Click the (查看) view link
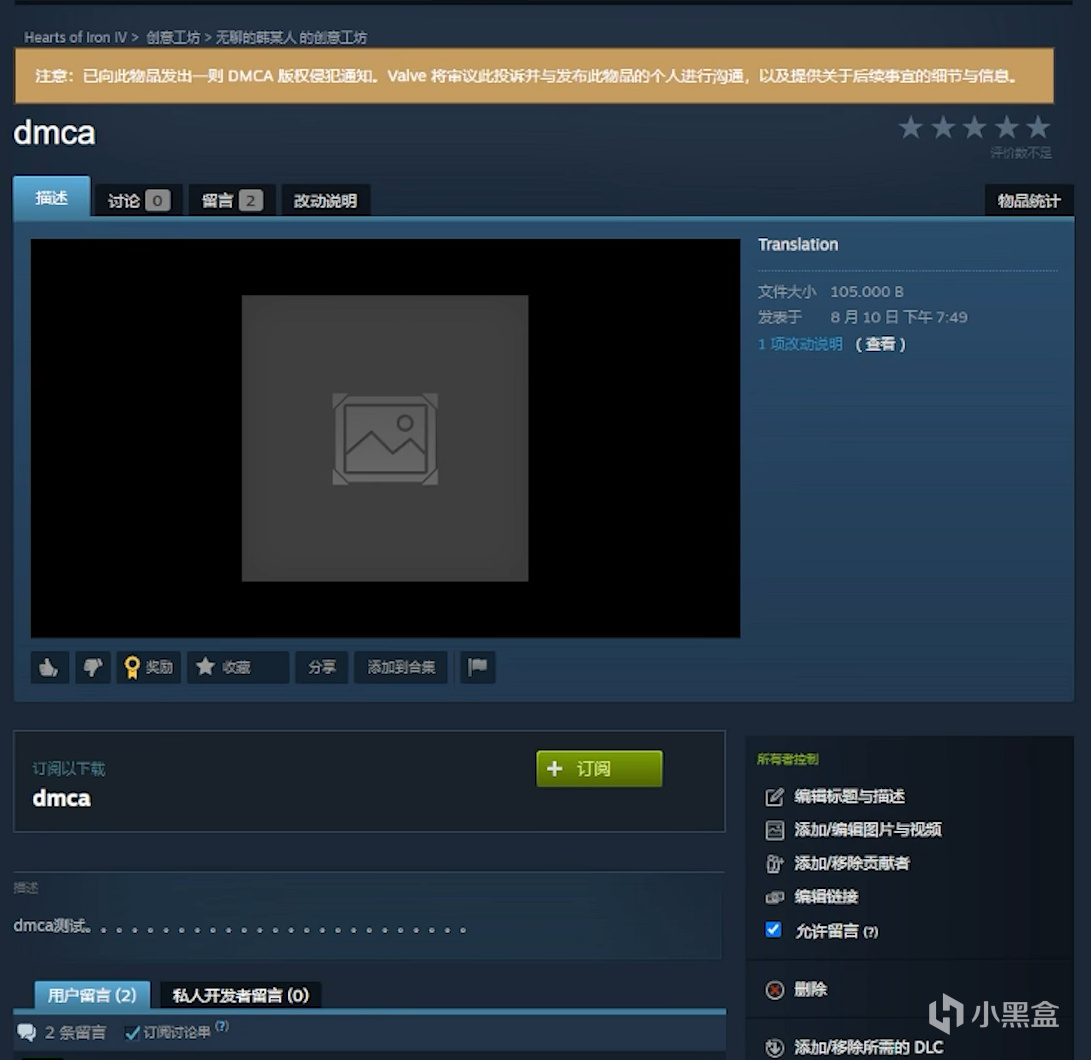This screenshot has width=1091, height=1060. (x=880, y=345)
